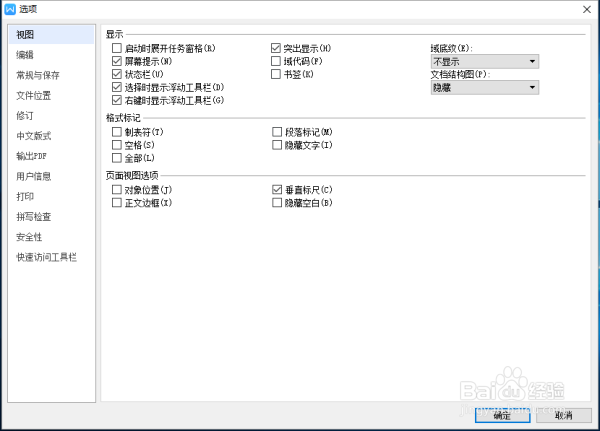Screen dimensions: 600x431
Task: Enable 隐藏文字(I) checkbox
Action: coord(277,145)
